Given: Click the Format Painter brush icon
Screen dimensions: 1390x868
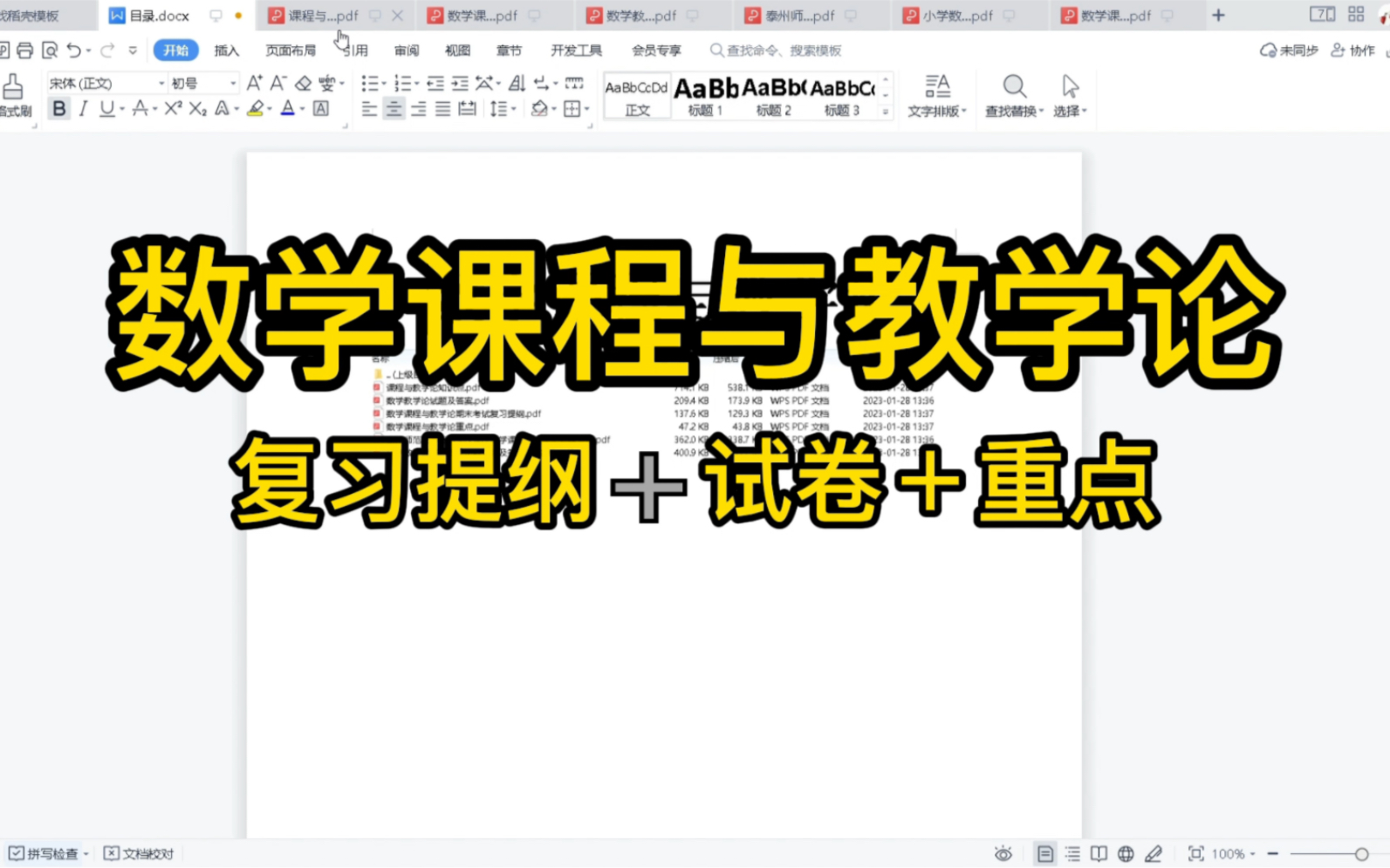Looking at the screenshot, I should pyautogui.click(x=13, y=87).
